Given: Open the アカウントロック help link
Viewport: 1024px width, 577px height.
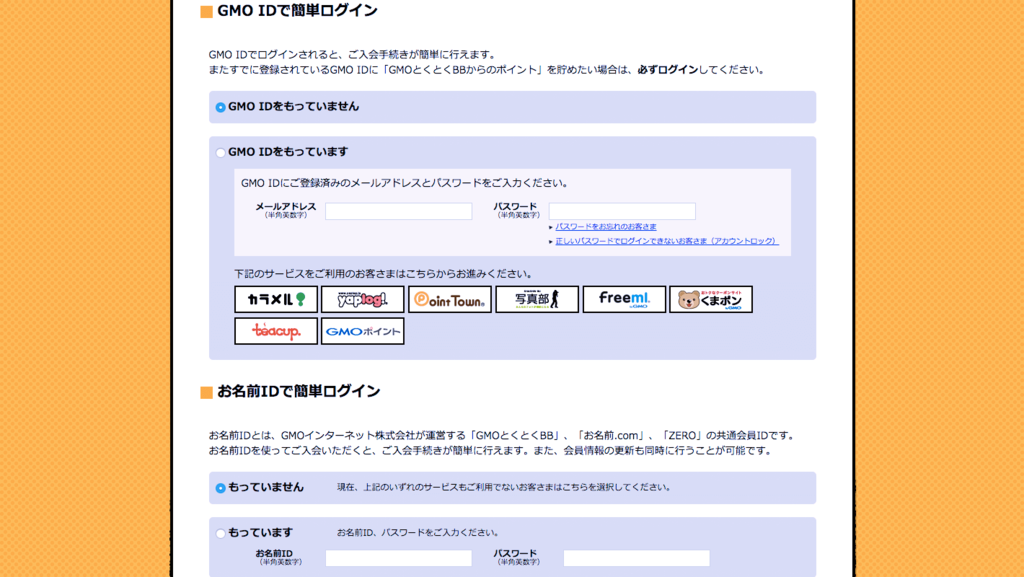Looking at the screenshot, I should coord(663,240).
